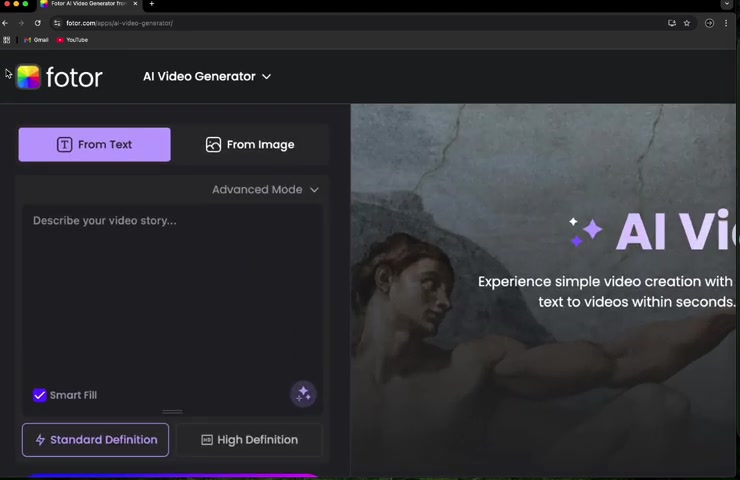The image size is (740, 480).
Task: Reload the Fotor page
Action: (37, 23)
